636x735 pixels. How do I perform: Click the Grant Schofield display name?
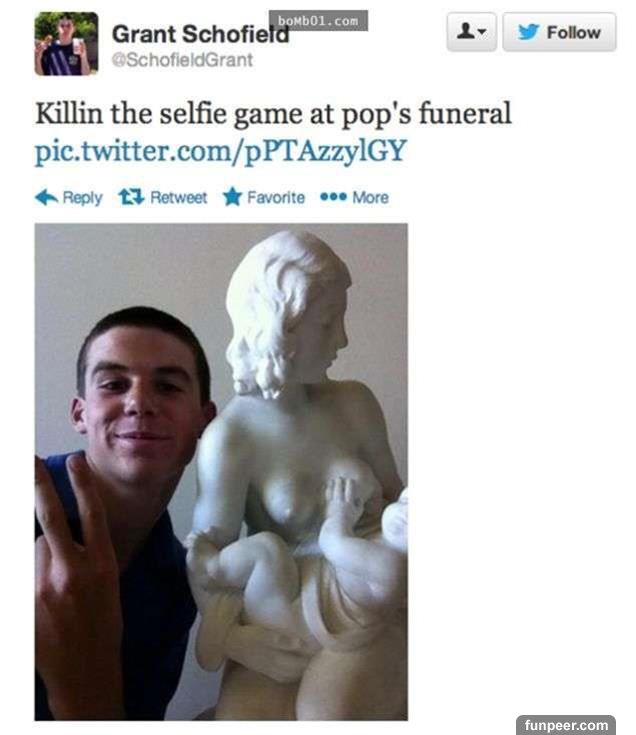coord(200,34)
